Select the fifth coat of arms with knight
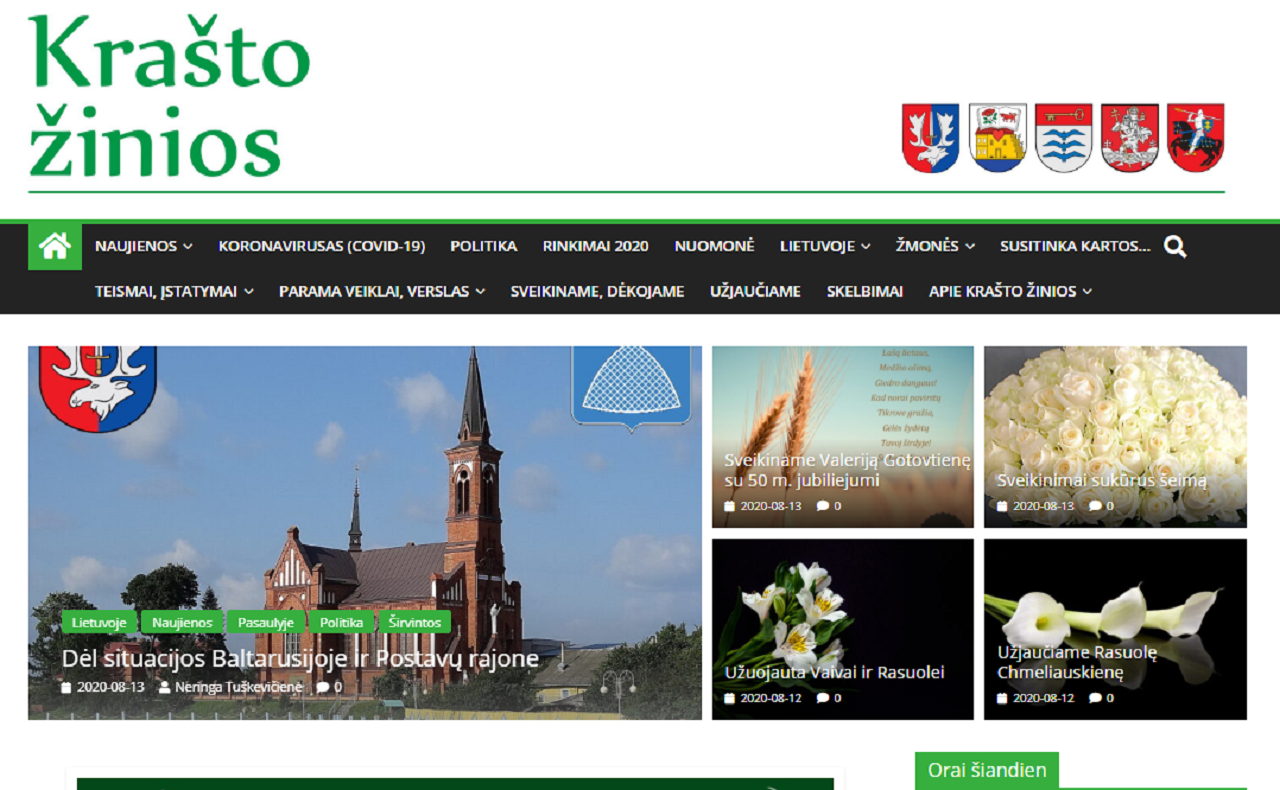The height and width of the screenshot is (790, 1280). (x=1196, y=138)
